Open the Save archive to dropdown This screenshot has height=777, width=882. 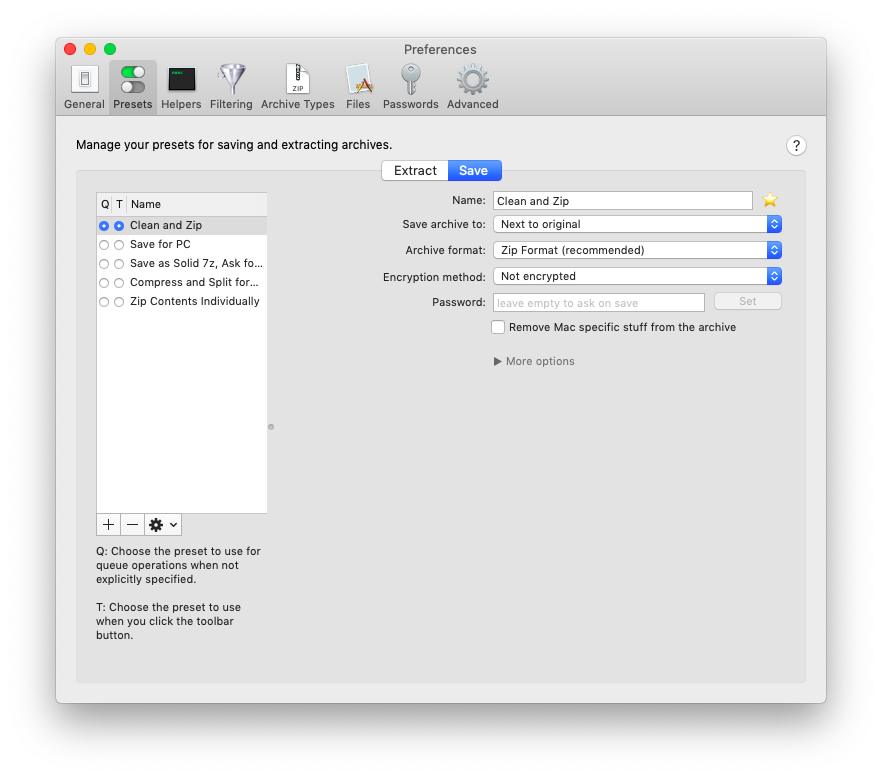(637, 224)
